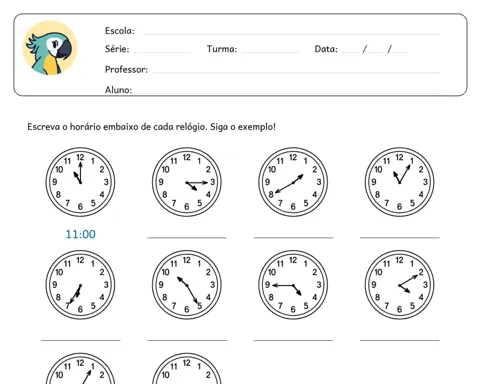This screenshot has width=480, height=384.
Task: Click the 'Professor:' label
Action: [126, 69]
